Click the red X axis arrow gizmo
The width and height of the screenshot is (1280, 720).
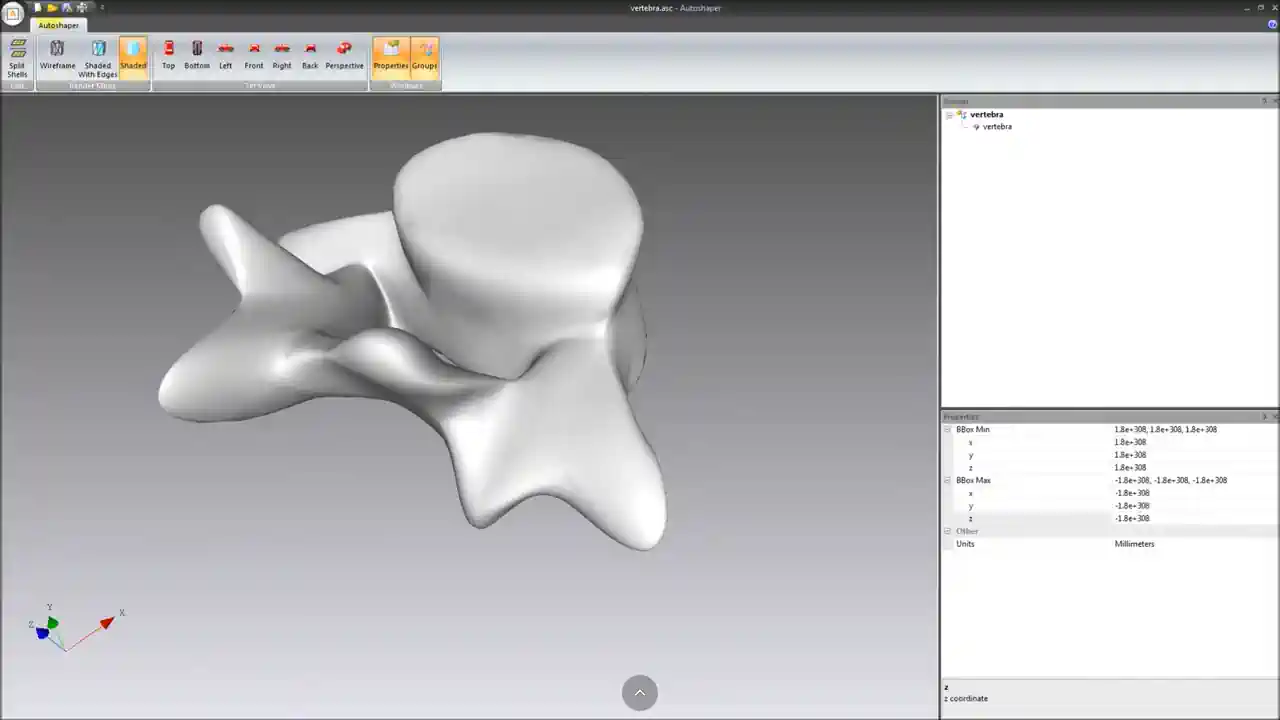tap(106, 623)
